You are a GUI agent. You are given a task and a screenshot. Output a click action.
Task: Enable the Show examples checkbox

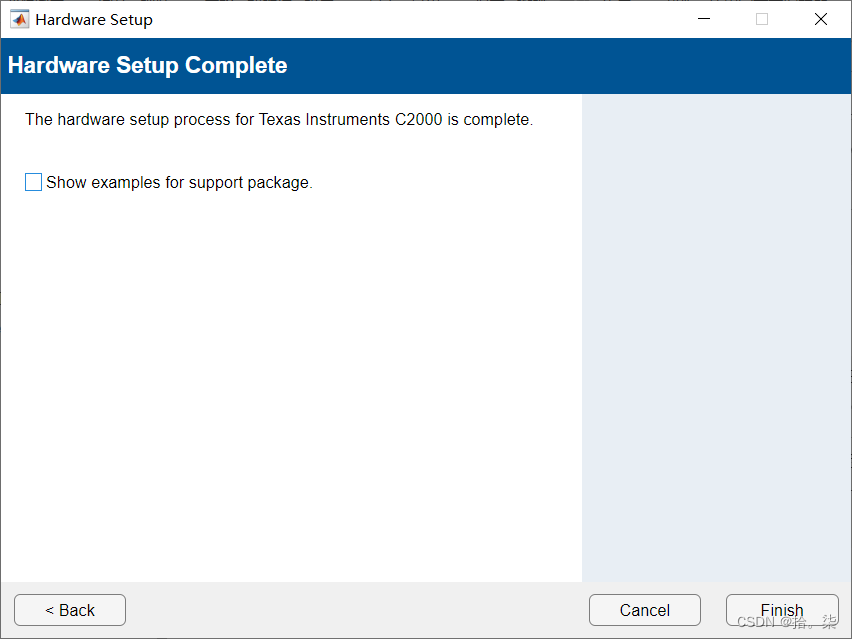(33, 182)
